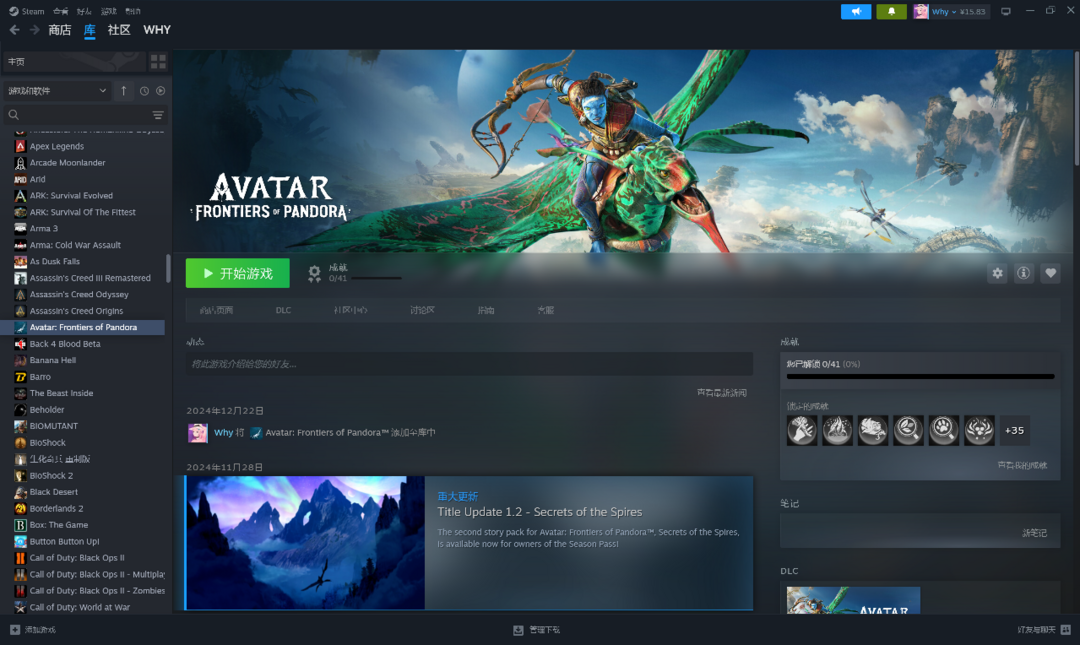Click the activity share text field
This screenshot has height=645, width=1080.
coord(469,364)
